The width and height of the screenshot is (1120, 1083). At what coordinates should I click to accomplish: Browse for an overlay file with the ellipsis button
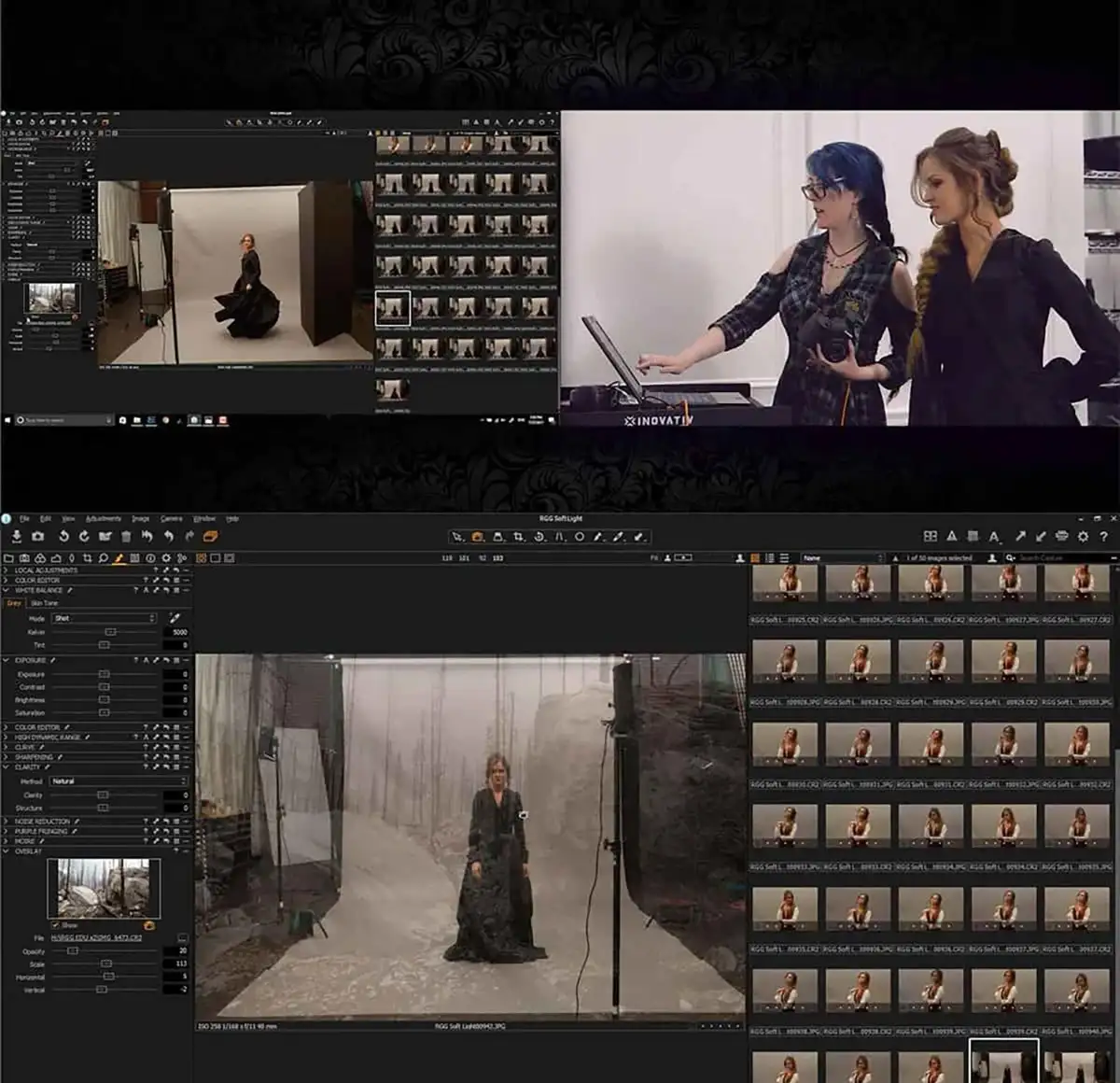[x=182, y=937]
